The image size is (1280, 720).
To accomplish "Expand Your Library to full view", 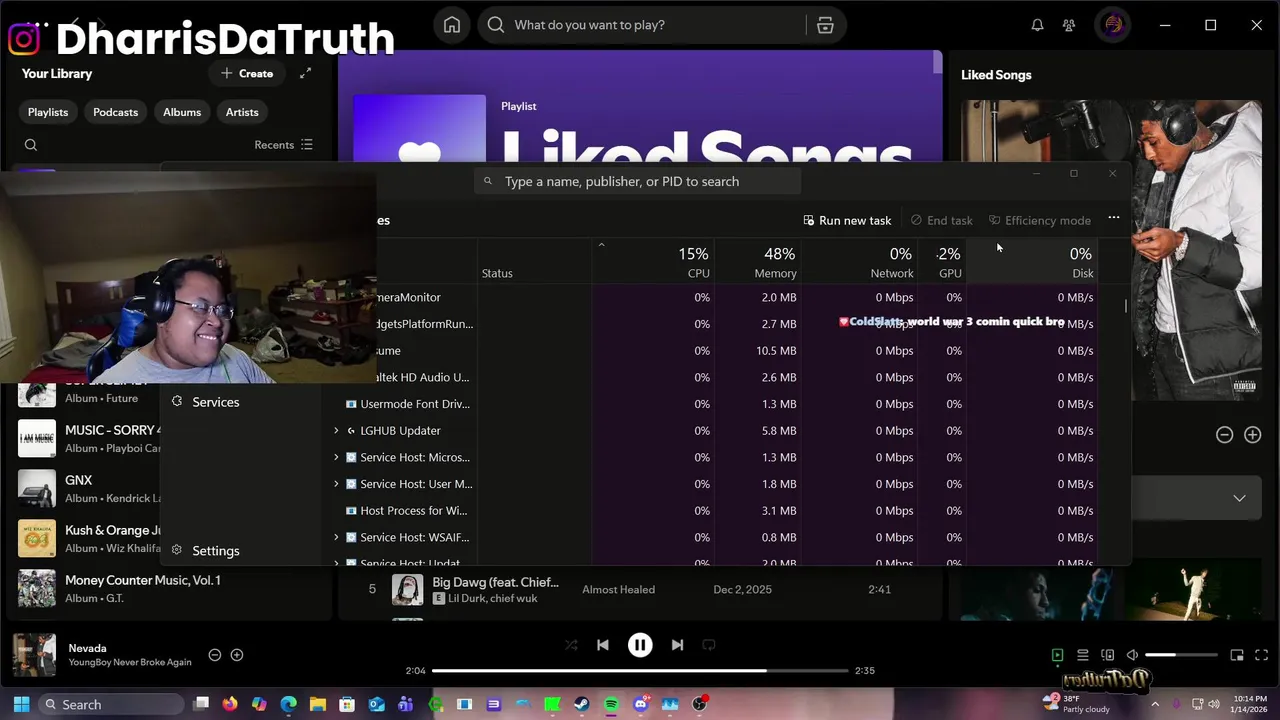I will (x=305, y=73).
